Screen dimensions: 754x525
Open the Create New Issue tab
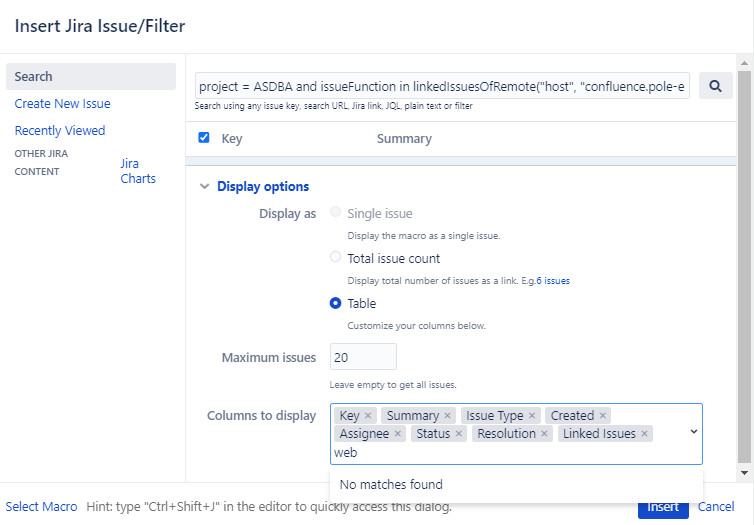coord(63,103)
